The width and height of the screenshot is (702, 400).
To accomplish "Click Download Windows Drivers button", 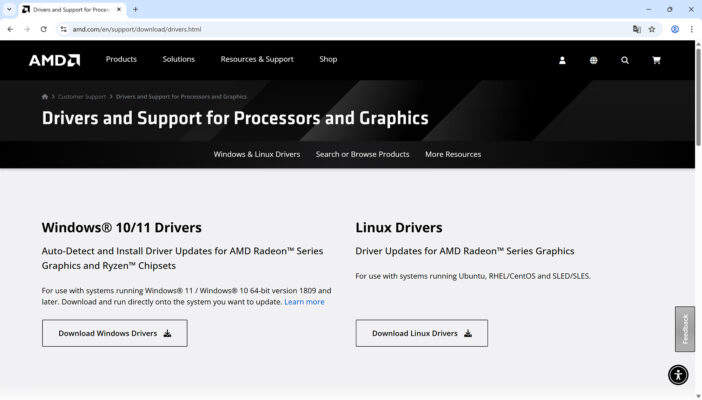I will point(114,333).
